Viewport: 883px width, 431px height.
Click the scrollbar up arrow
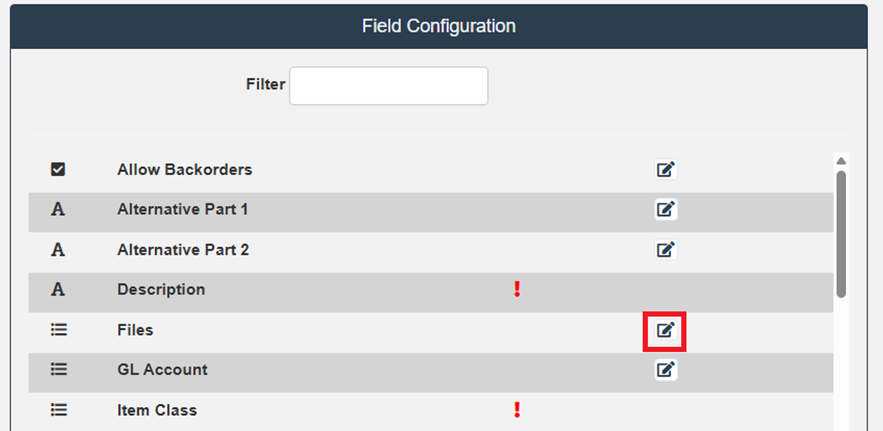(x=841, y=161)
